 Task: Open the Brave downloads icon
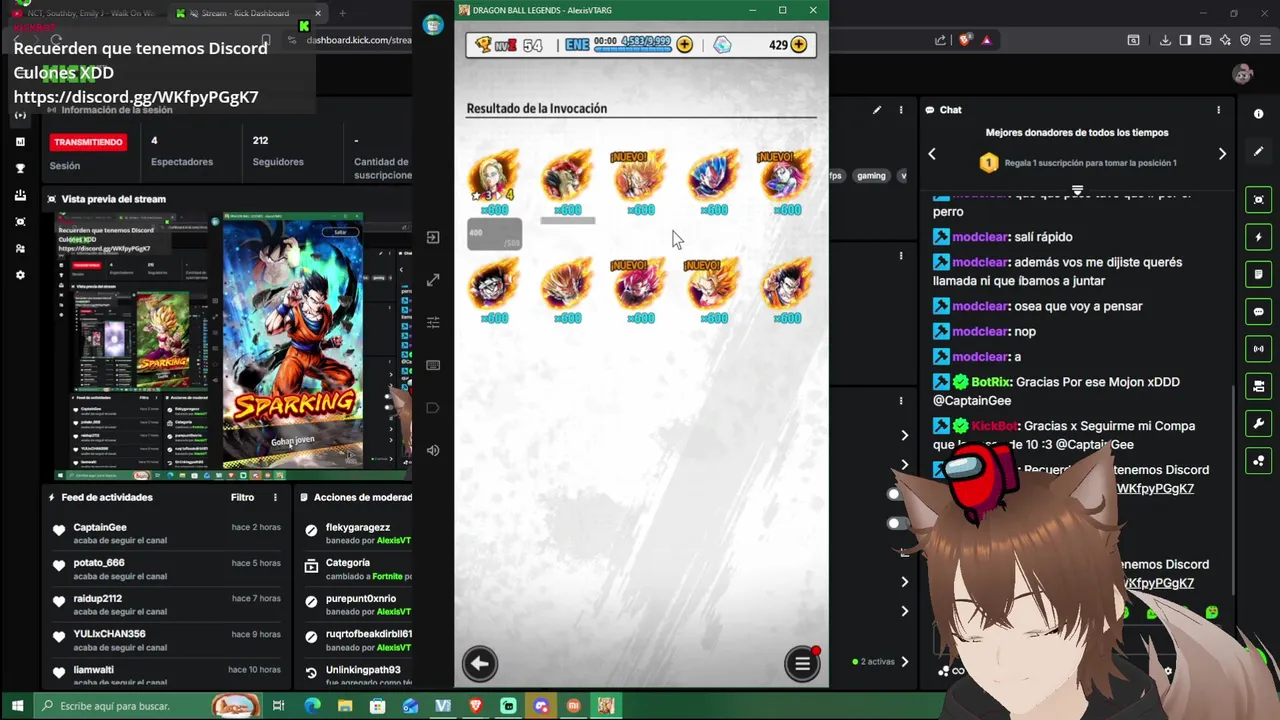1165,40
